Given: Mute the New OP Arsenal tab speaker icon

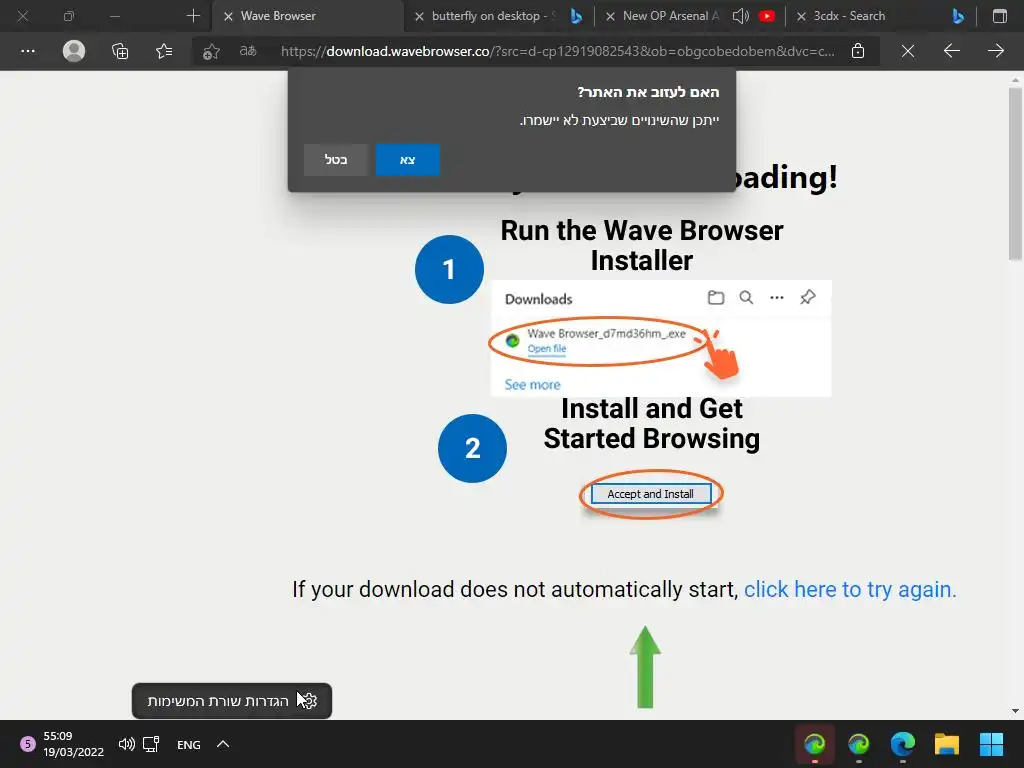Looking at the screenshot, I should [x=741, y=16].
